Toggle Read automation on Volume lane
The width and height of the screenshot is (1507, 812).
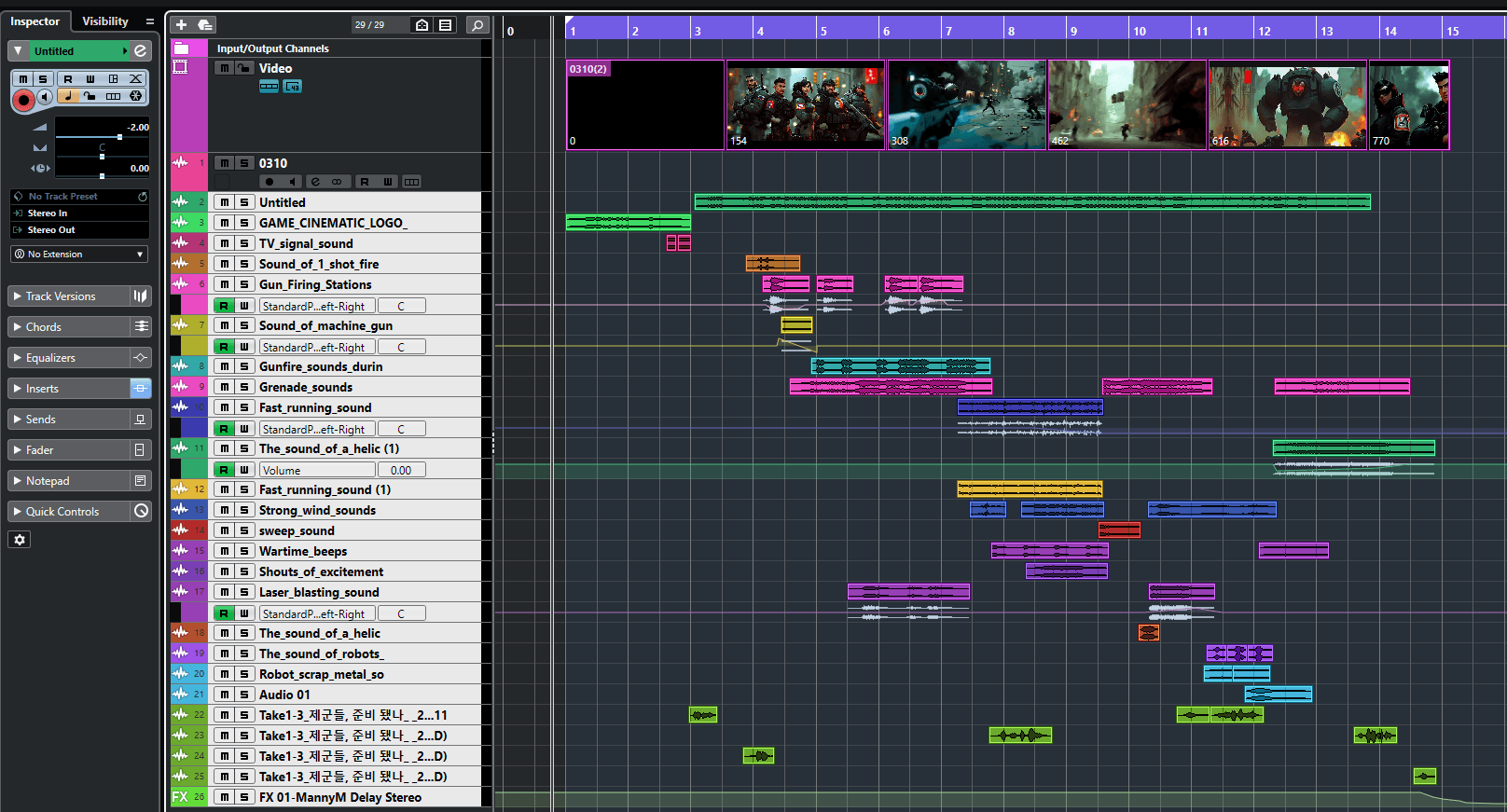click(224, 470)
